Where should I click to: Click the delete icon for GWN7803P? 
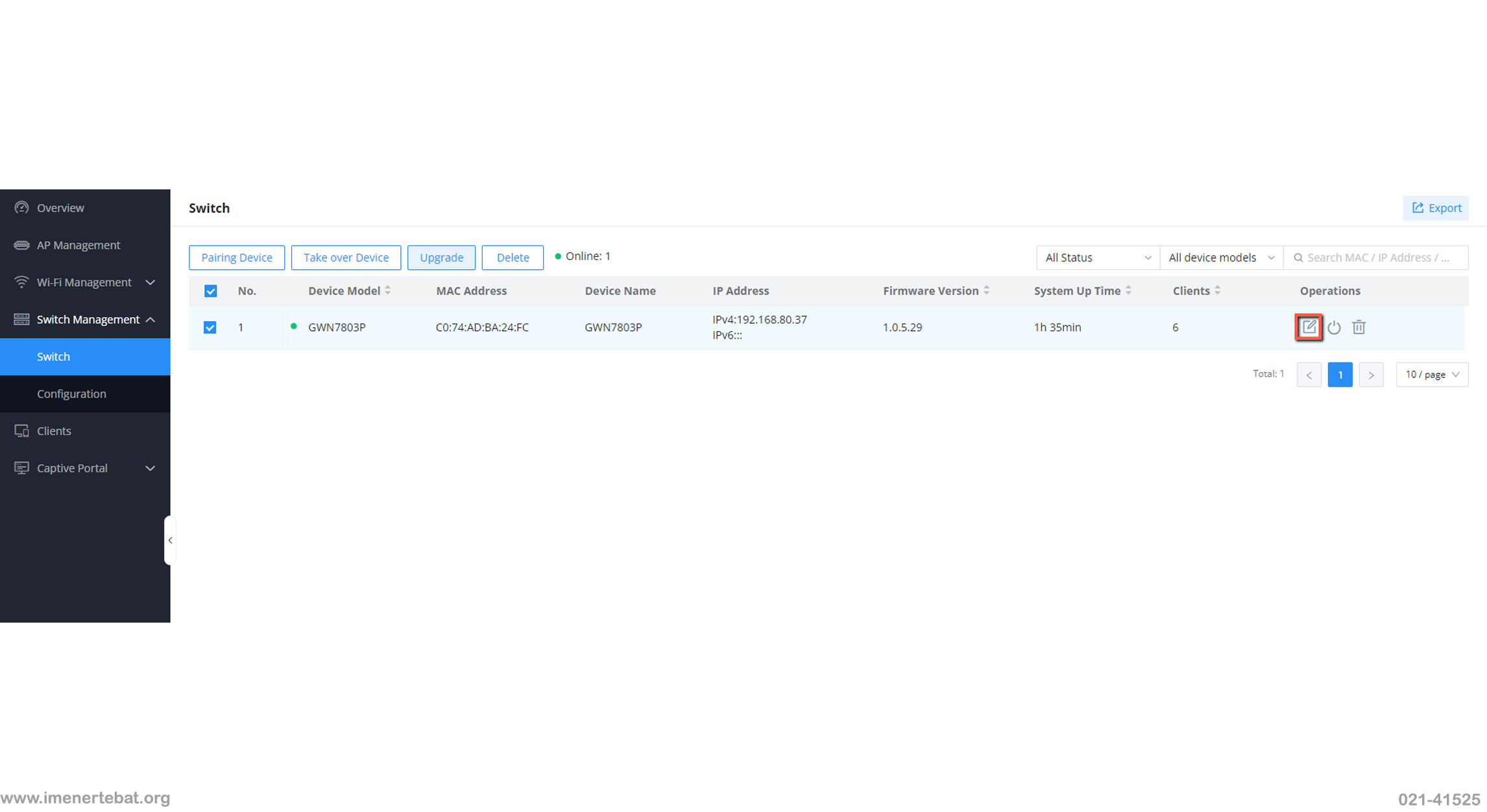pyautogui.click(x=1357, y=327)
